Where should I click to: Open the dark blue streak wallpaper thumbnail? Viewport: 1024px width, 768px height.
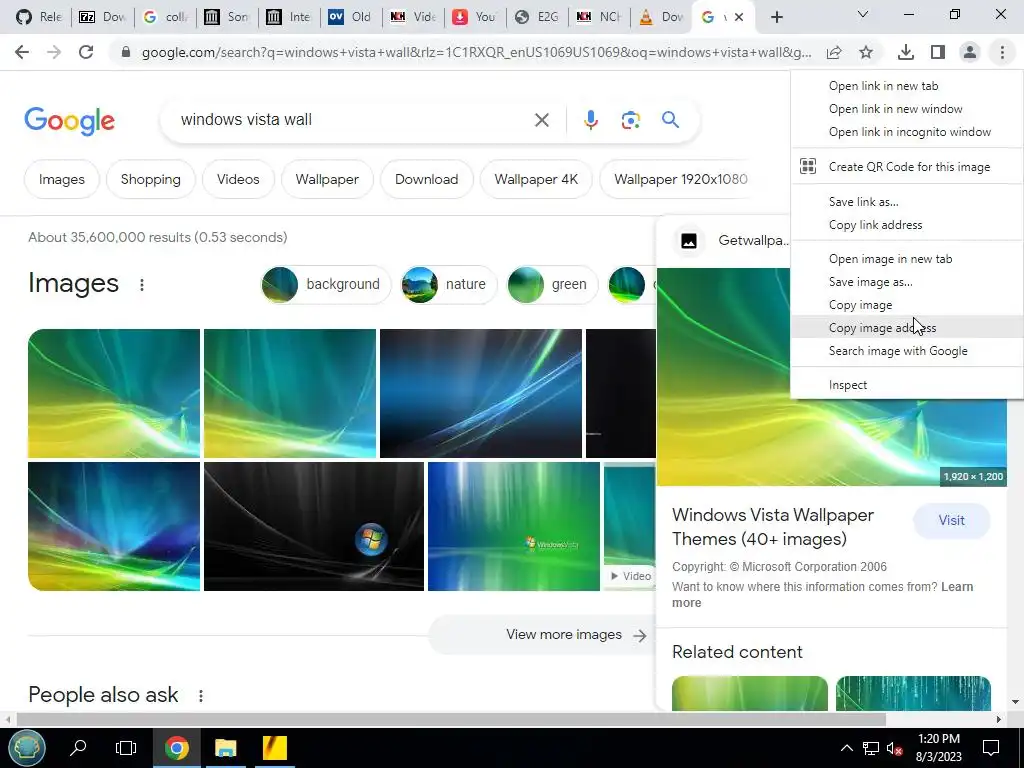click(x=481, y=393)
